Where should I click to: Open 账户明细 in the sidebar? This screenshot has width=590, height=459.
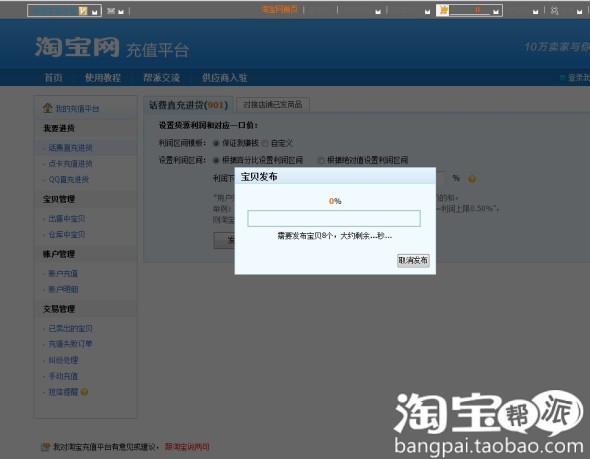63,289
